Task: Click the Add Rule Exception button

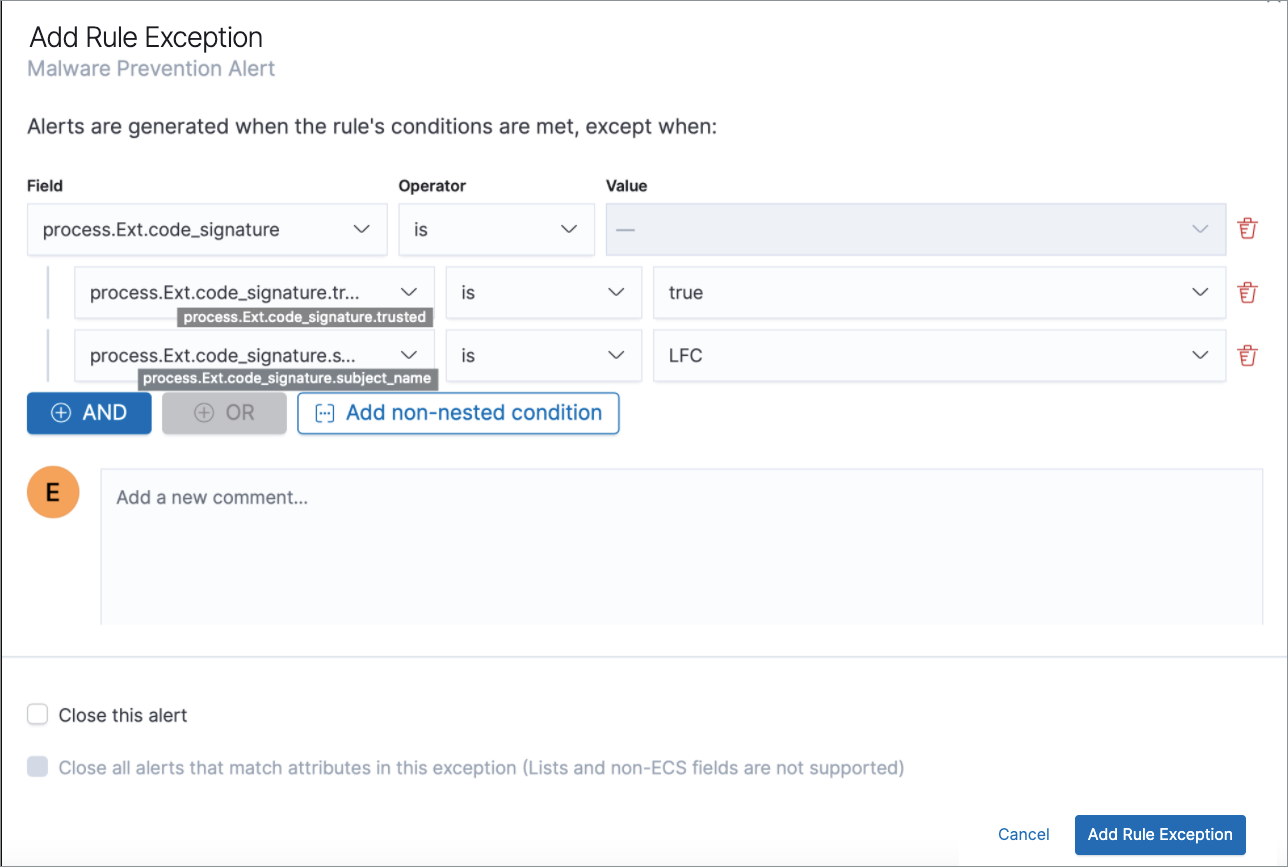Action: tap(1160, 834)
